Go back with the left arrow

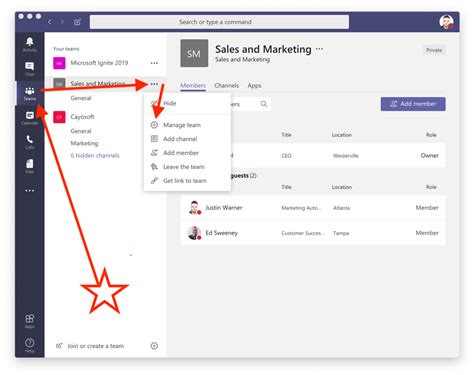tap(50, 22)
